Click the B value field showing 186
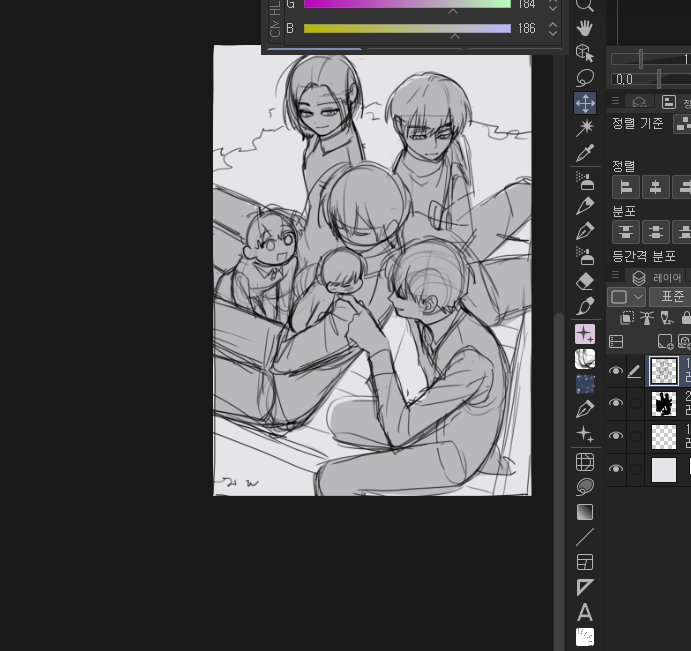 (527, 29)
